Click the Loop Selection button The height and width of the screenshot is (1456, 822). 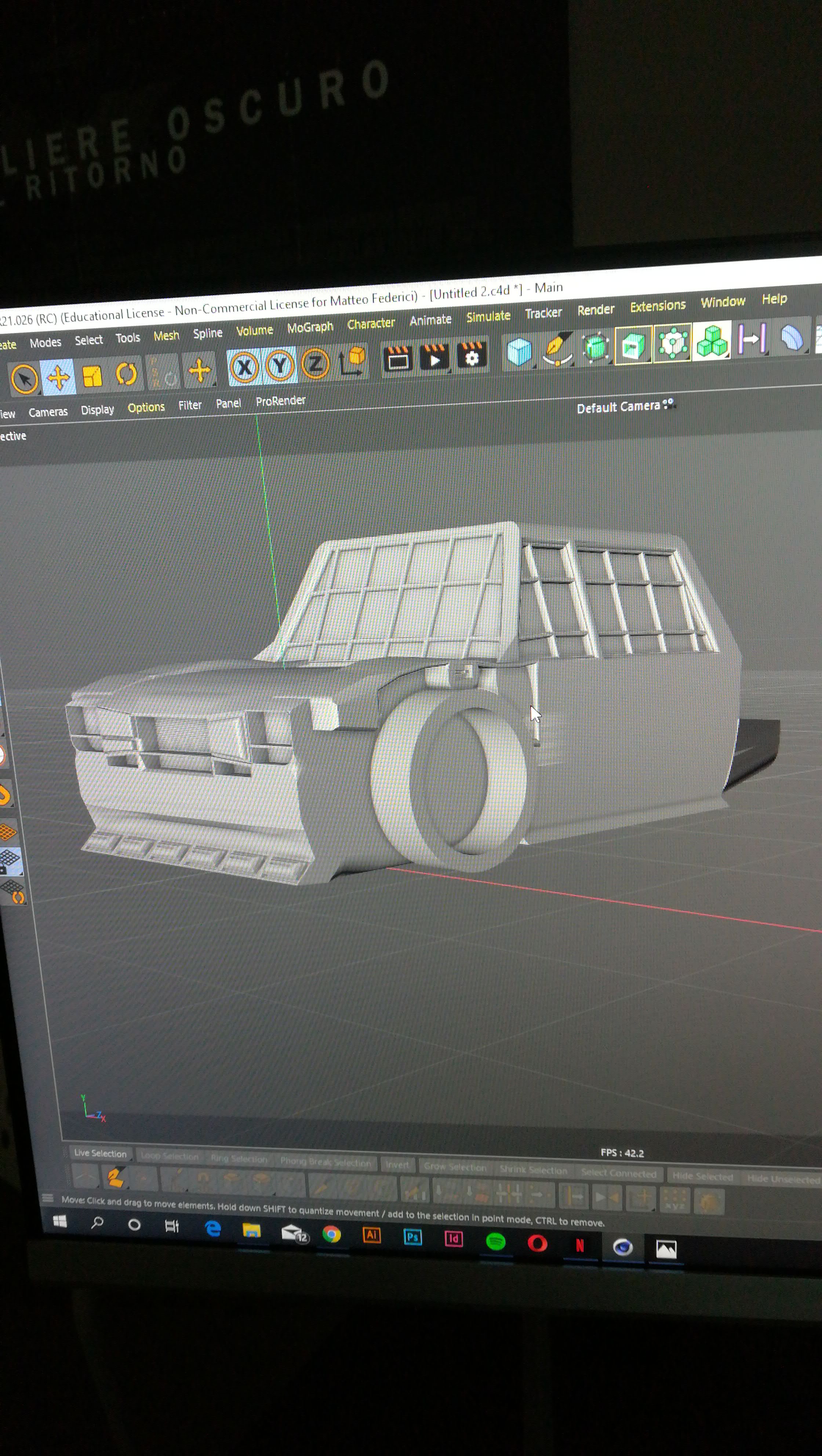(170, 1156)
